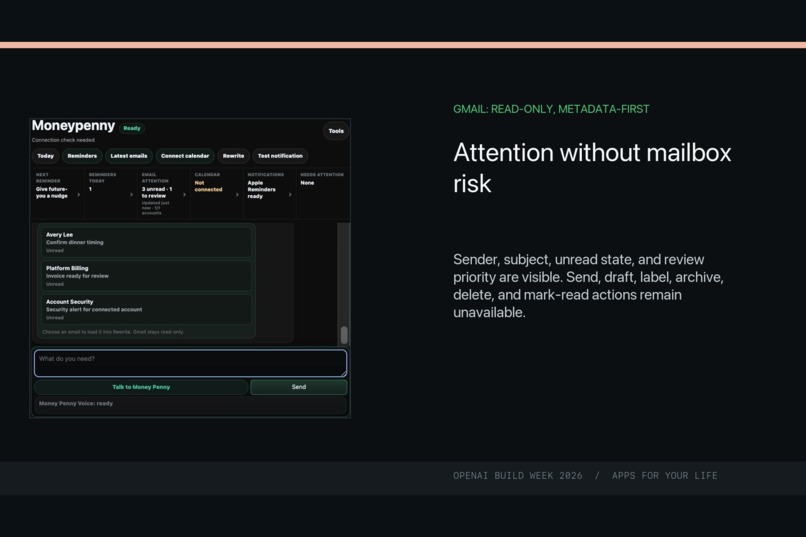The image size is (806, 537).
Task: Expand the Calendar Not connected chevron
Action: (x=237, y=195)
